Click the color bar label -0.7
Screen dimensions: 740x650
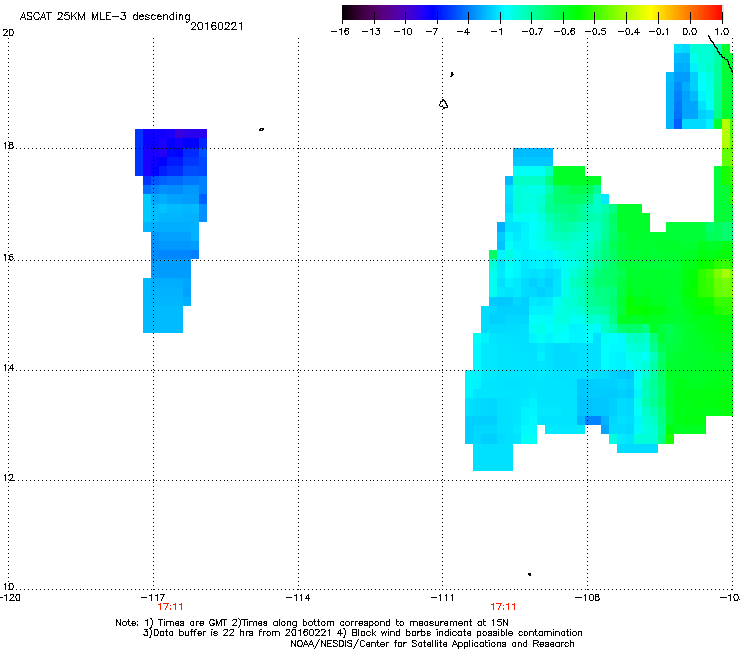click(x=532, y=32)
